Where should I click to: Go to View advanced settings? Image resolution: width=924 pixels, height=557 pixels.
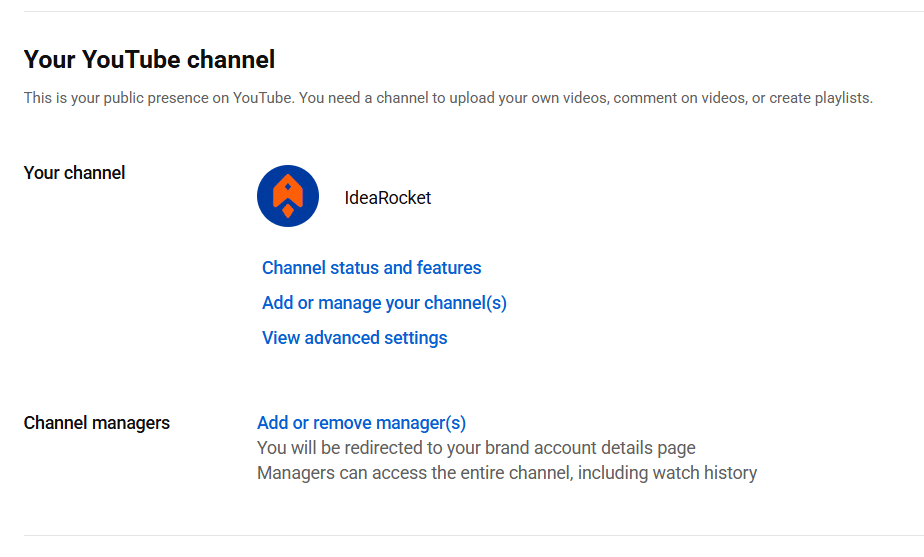354,338
